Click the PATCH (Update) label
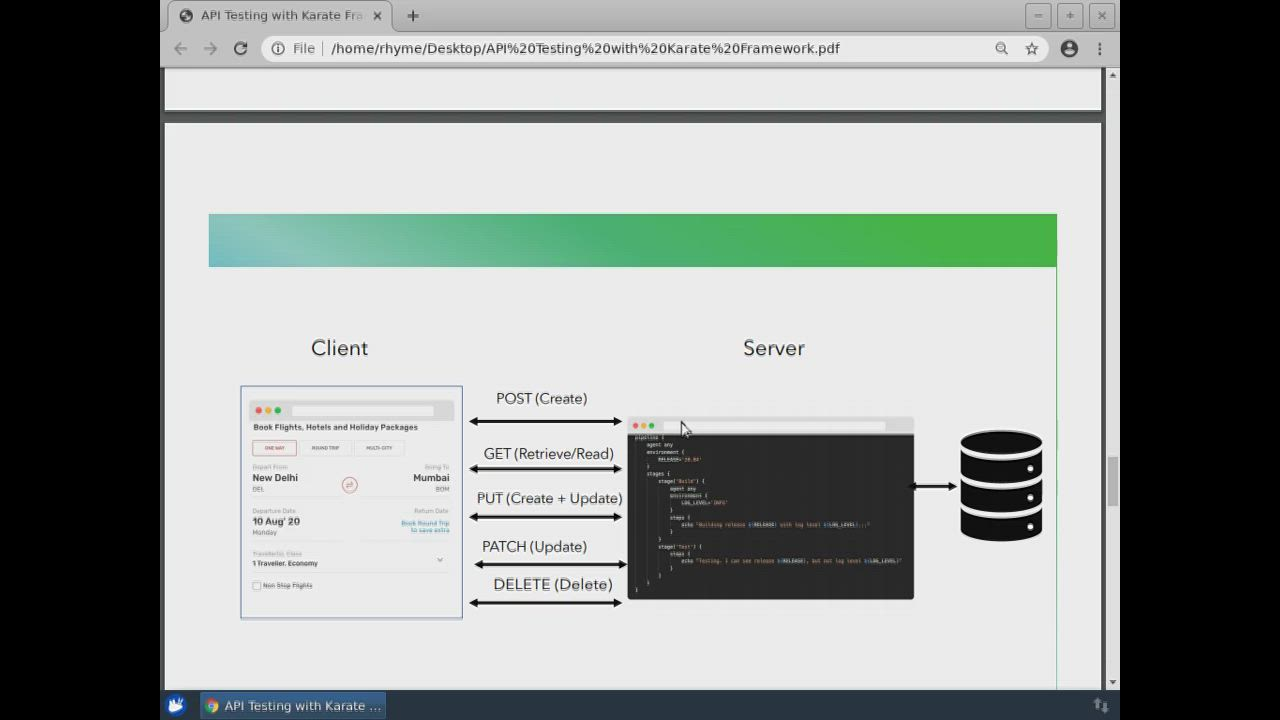1280x720 pixels. pyautogui.click(x=534, y=546)
